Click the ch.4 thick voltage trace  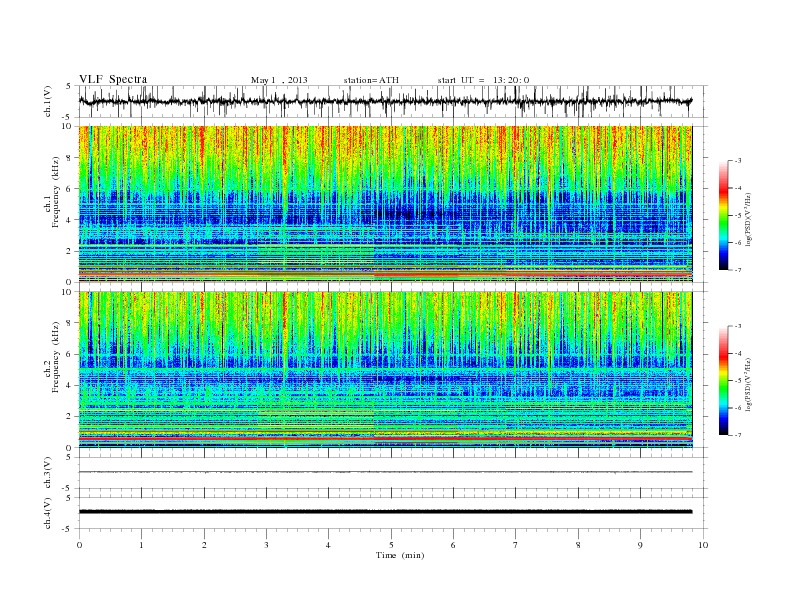click(x=385, y=512)
